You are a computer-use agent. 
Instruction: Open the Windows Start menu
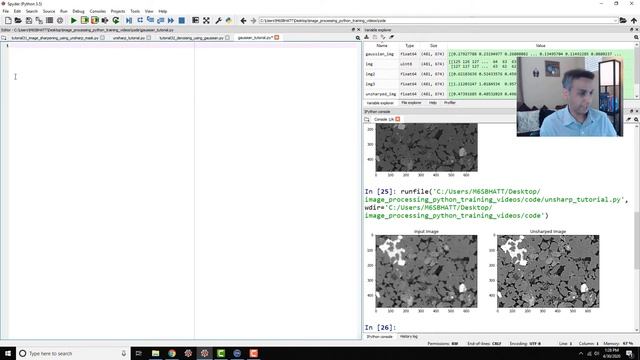tap(8, 353)
